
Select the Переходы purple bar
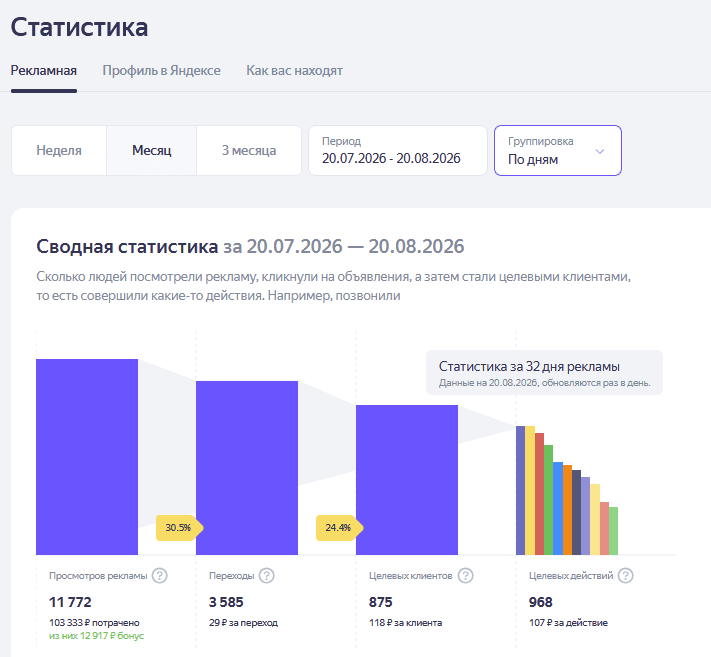point(247,467)
